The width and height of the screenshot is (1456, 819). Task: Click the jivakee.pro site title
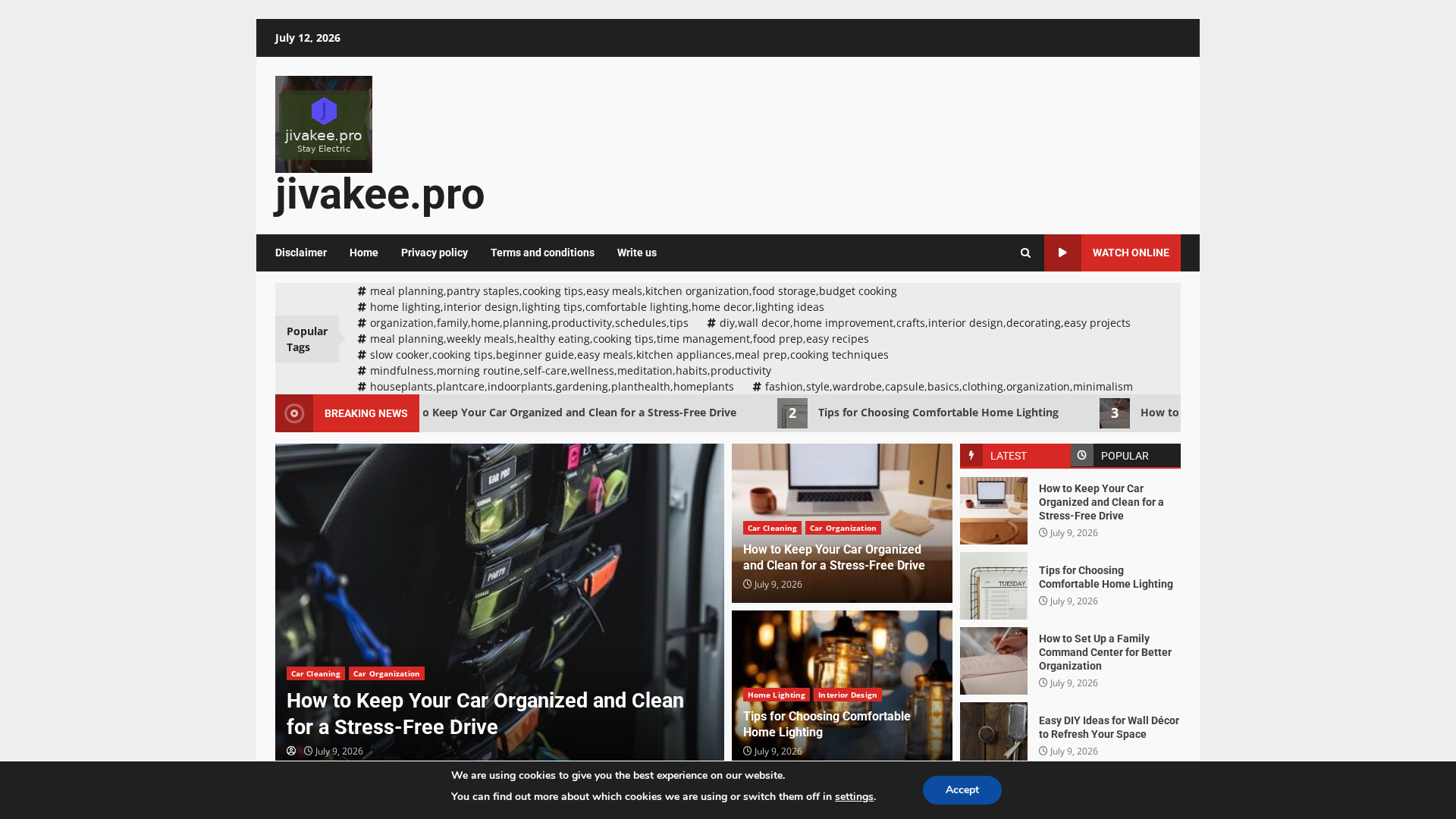pos(380,194)
